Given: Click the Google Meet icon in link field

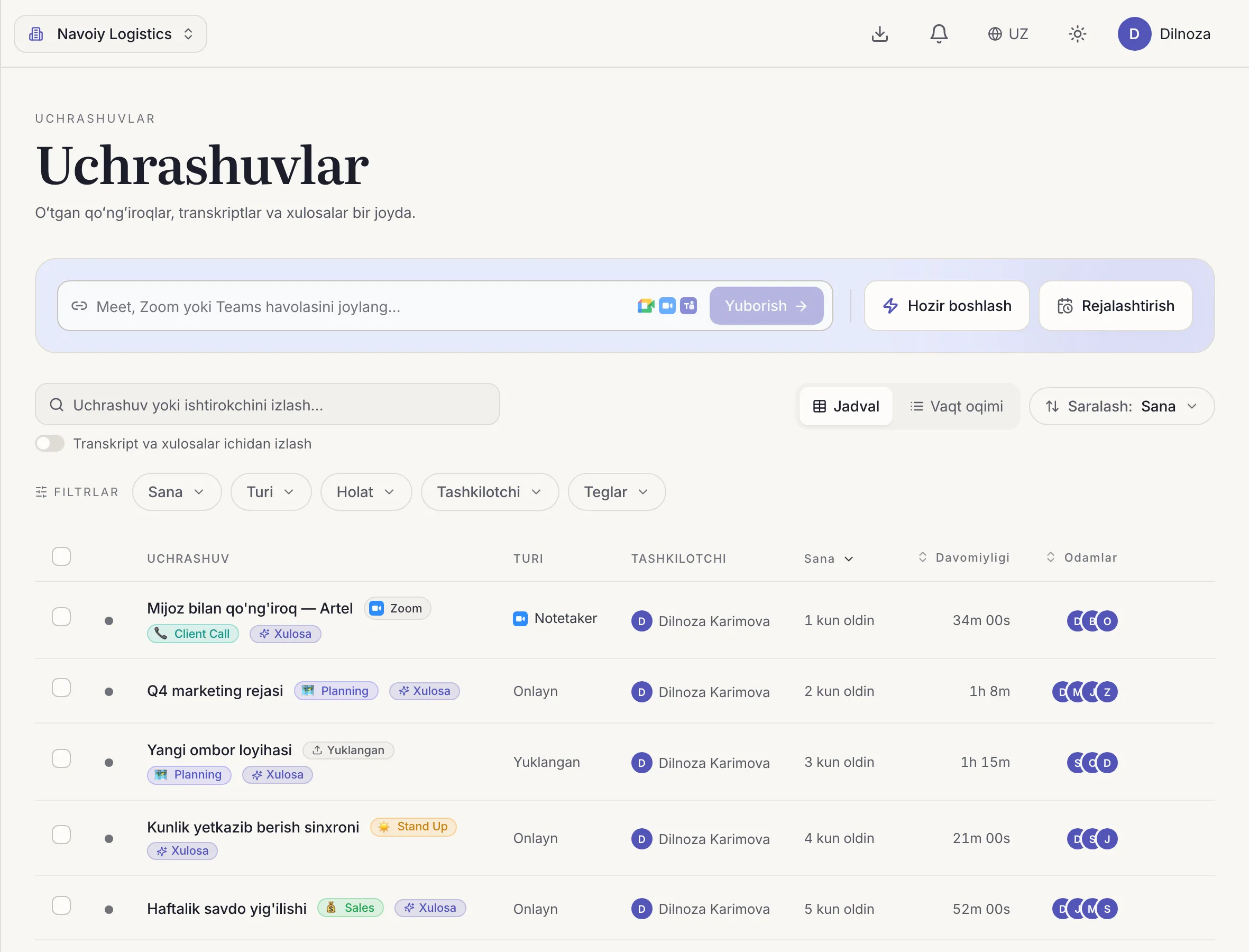Looking at the screenshot, I should tap(645, 306).
